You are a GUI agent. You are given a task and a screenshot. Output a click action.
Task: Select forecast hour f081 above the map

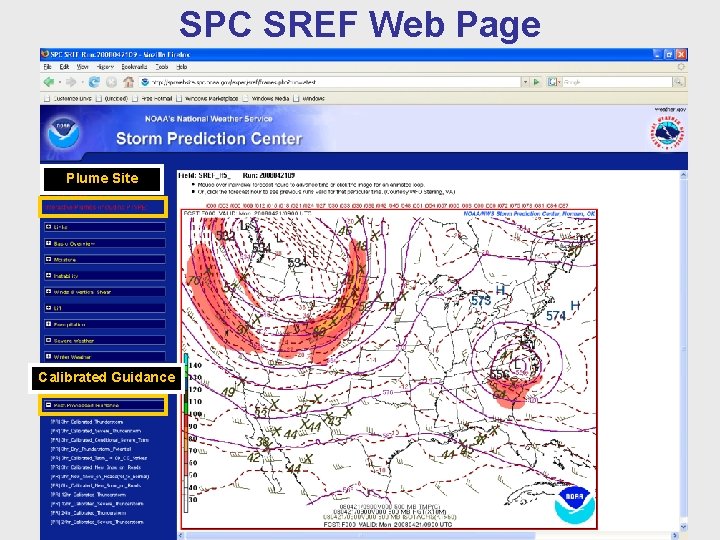pyautogui.click(x=540, y=206)
